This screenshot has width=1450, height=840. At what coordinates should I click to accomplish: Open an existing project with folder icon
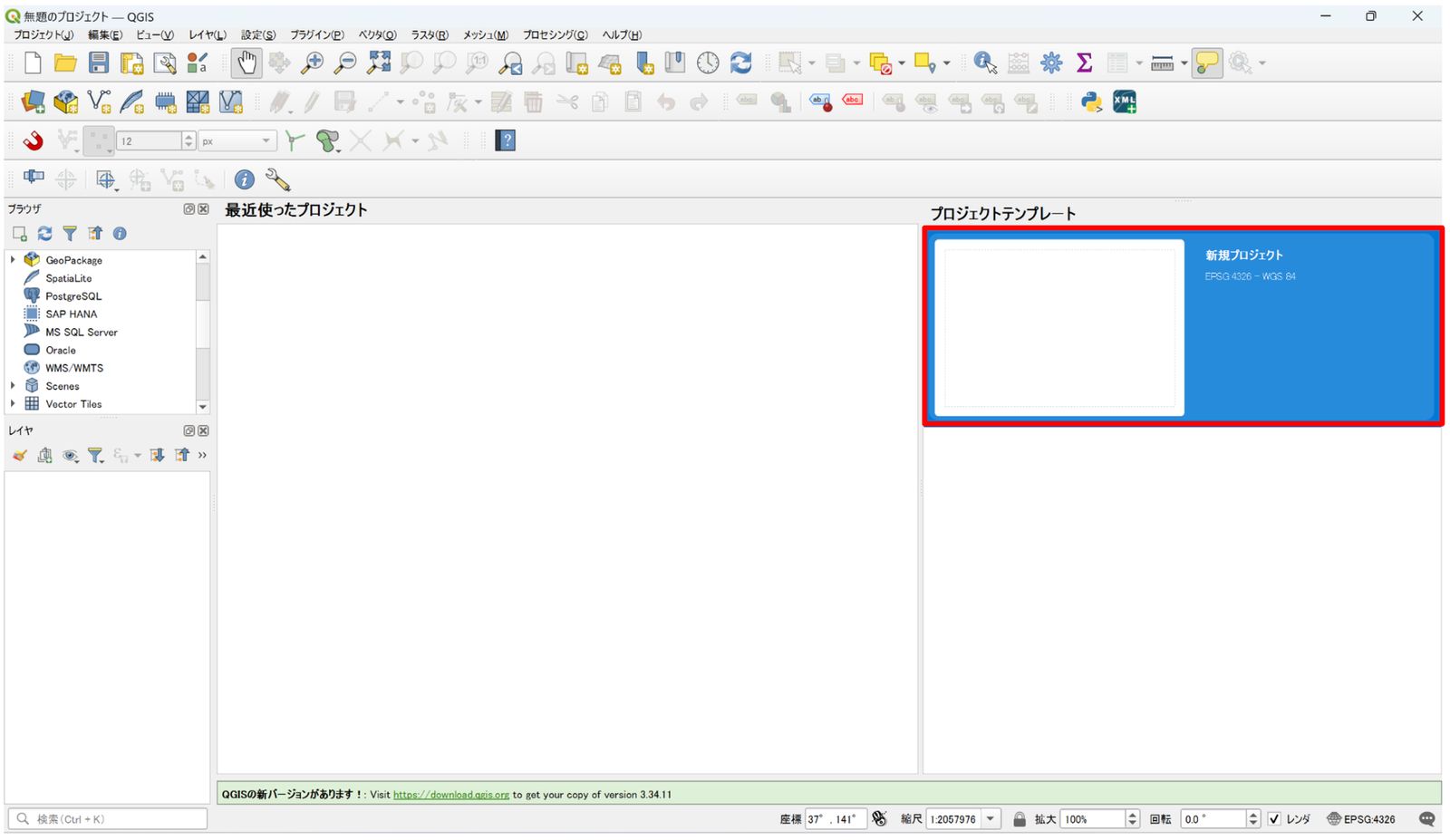pos(65,63)
